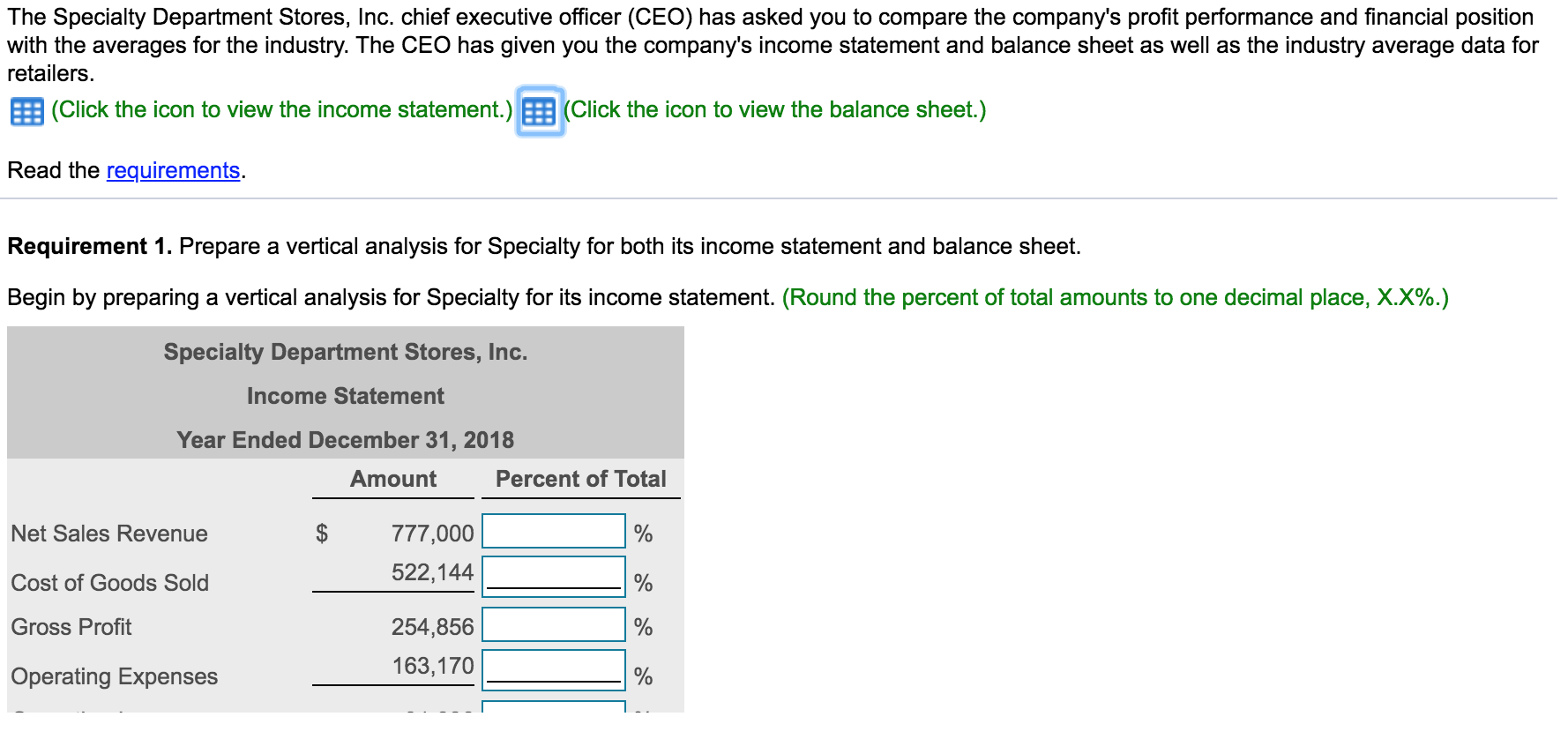
Task: Click Cost of Goods Sold percent input box
Action: tap(552, 574)
